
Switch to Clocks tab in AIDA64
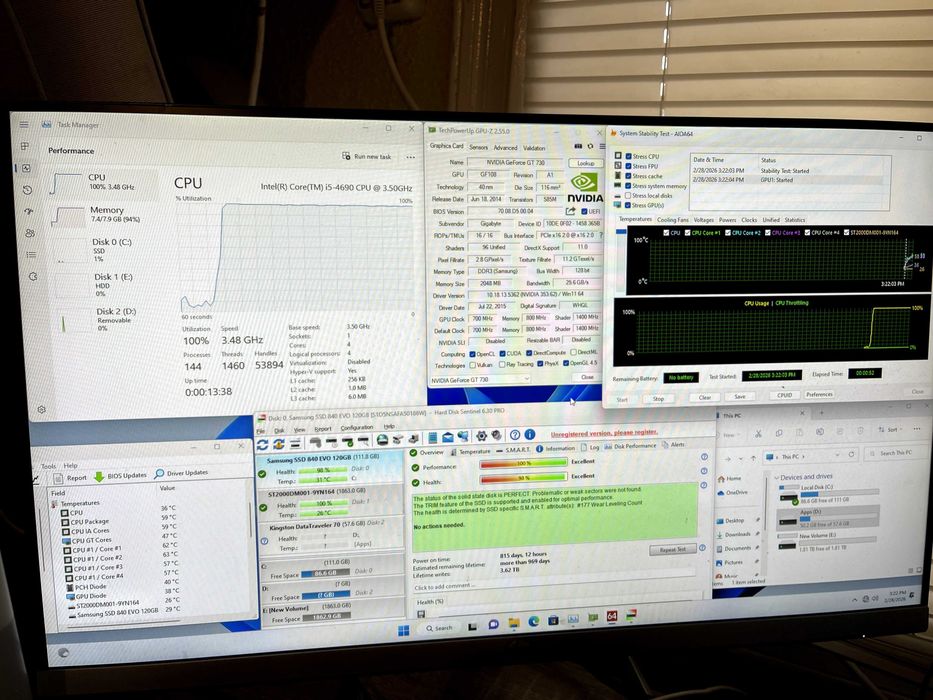point(749,220)
